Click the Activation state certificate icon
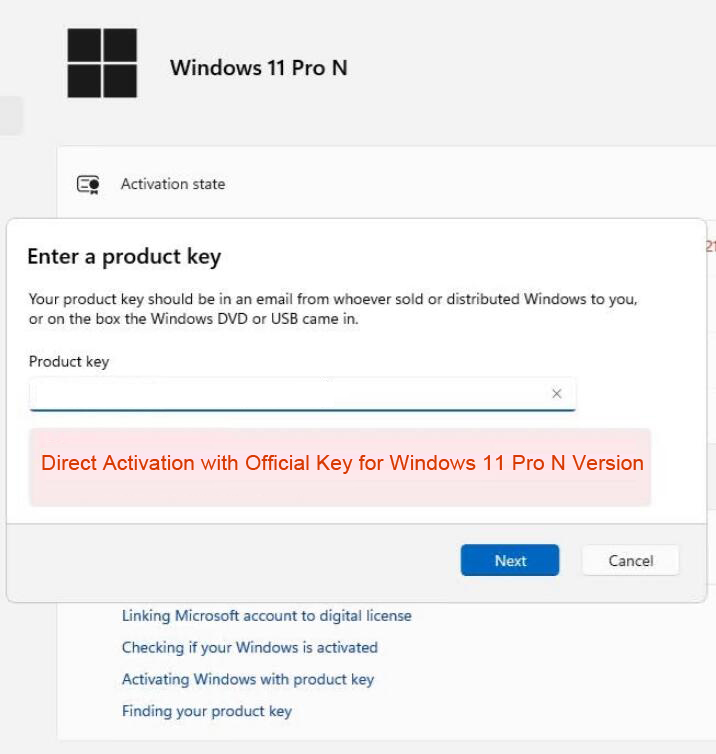The height and width of the screenshot is (754, 716). tap(88, 184)
